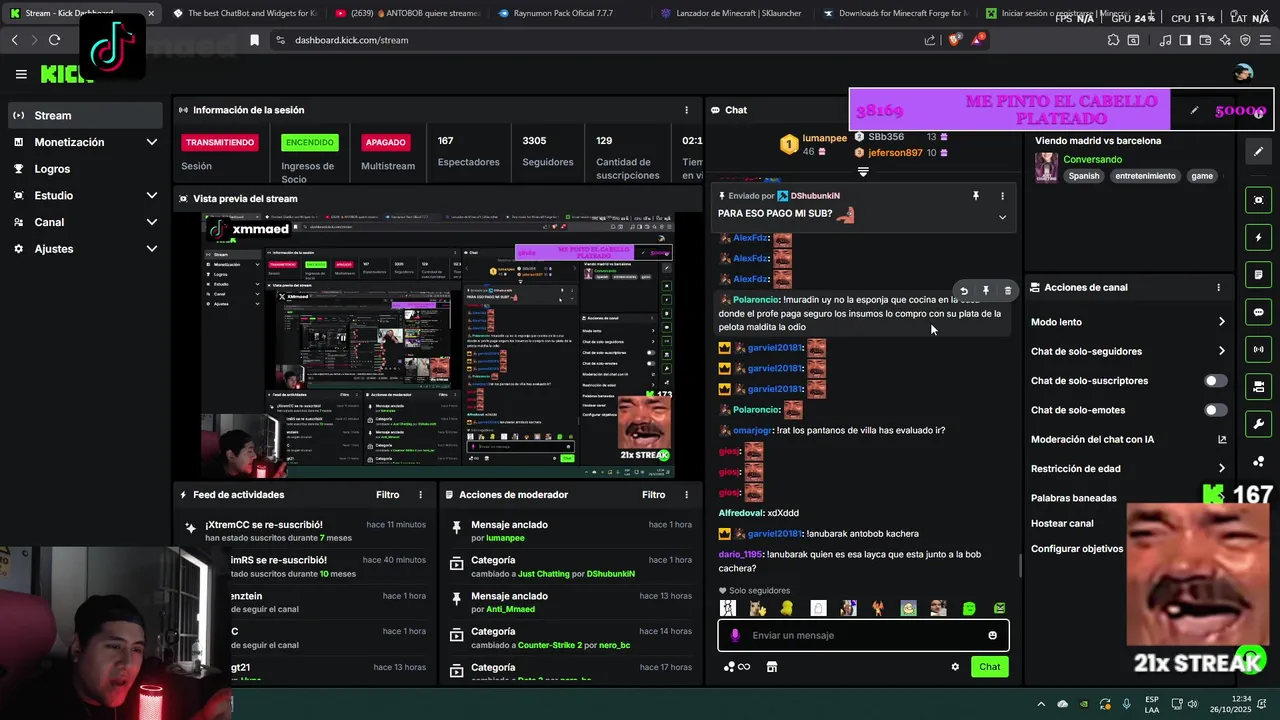Viewport: 1280px width, 720px height.
Task: Unpin the pinned message via its pin icon
Action: coord(976,196)
